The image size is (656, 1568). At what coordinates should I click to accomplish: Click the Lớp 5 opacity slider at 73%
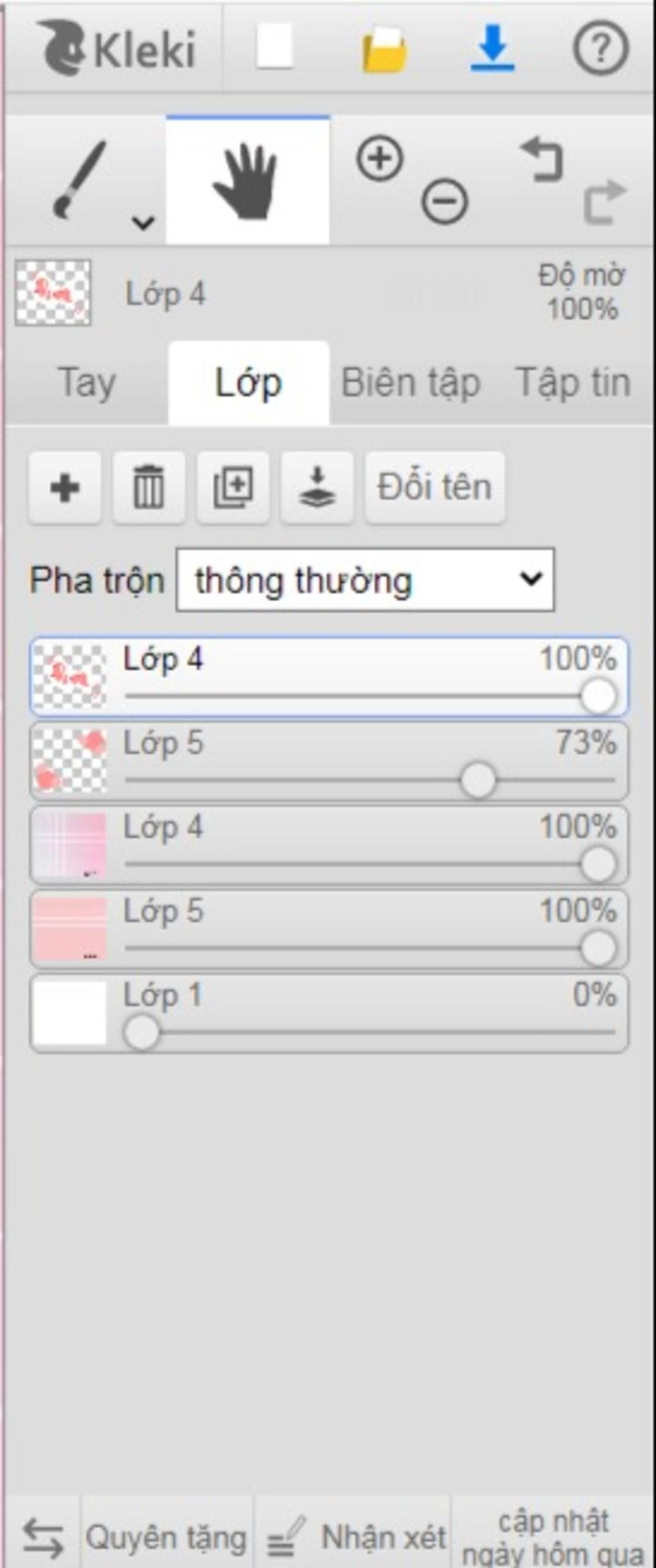point(478,780)
